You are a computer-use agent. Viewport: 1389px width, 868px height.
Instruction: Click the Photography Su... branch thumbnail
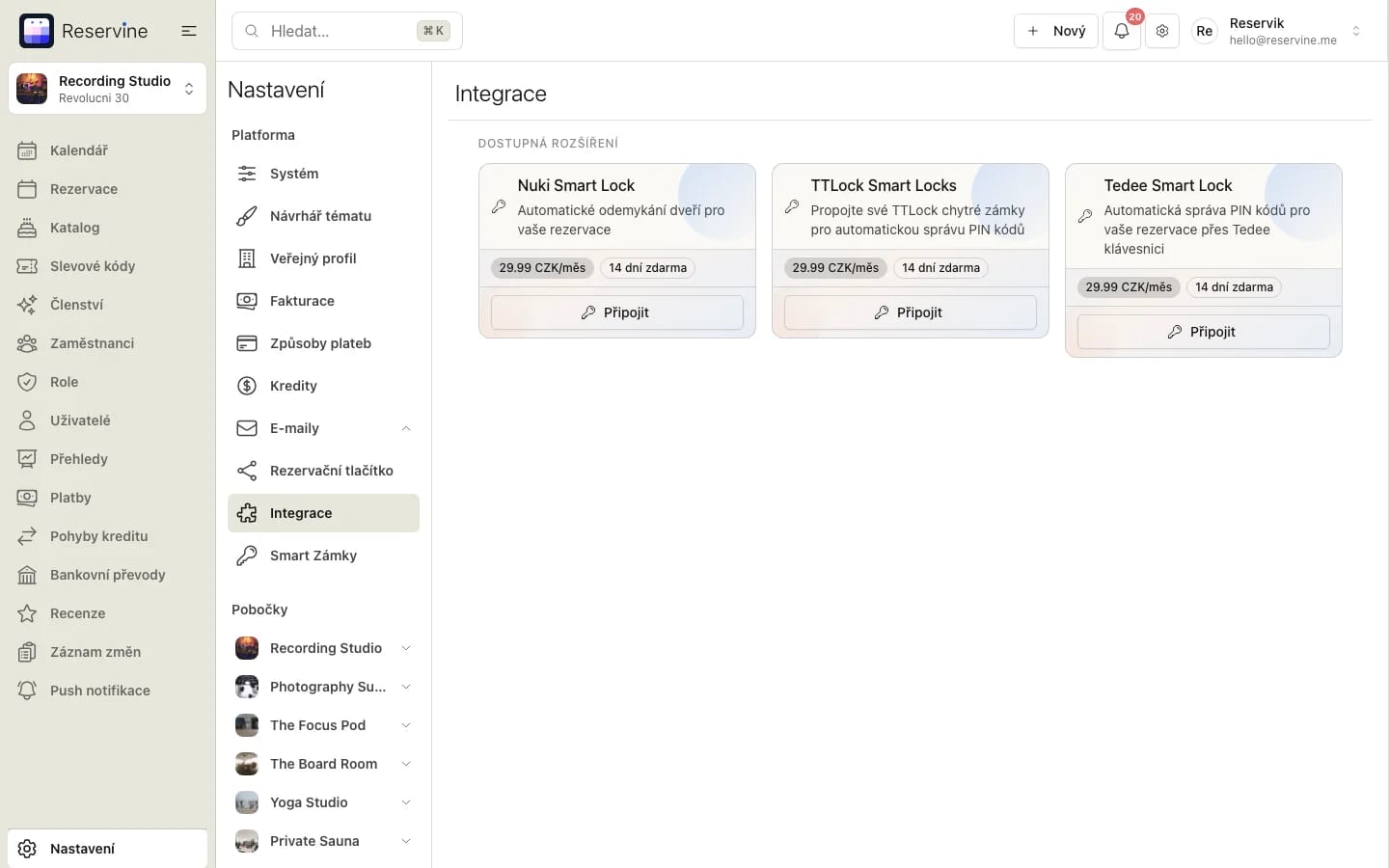(x=247, y=687)
